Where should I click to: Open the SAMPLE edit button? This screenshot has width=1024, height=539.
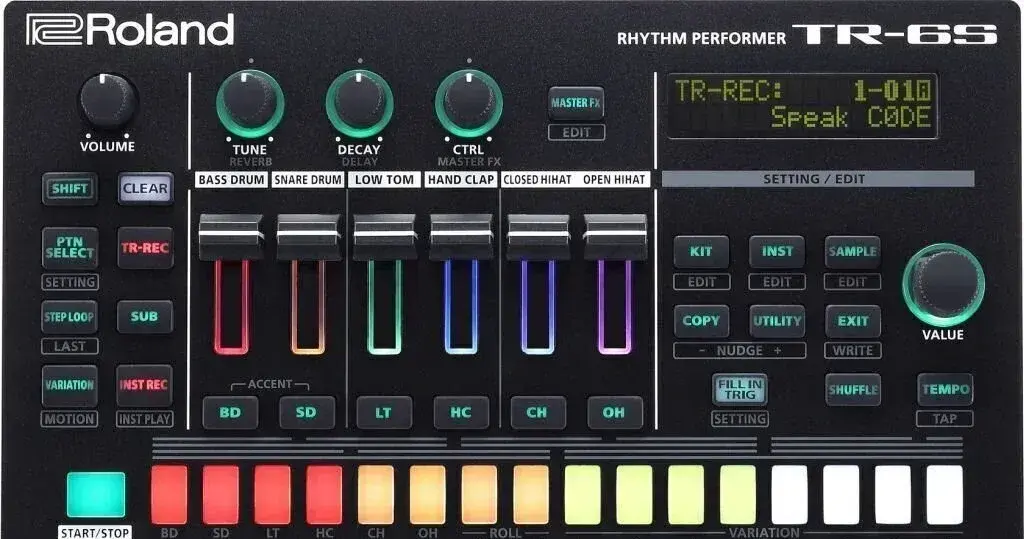pyautogui.click(x=853, y=252)
